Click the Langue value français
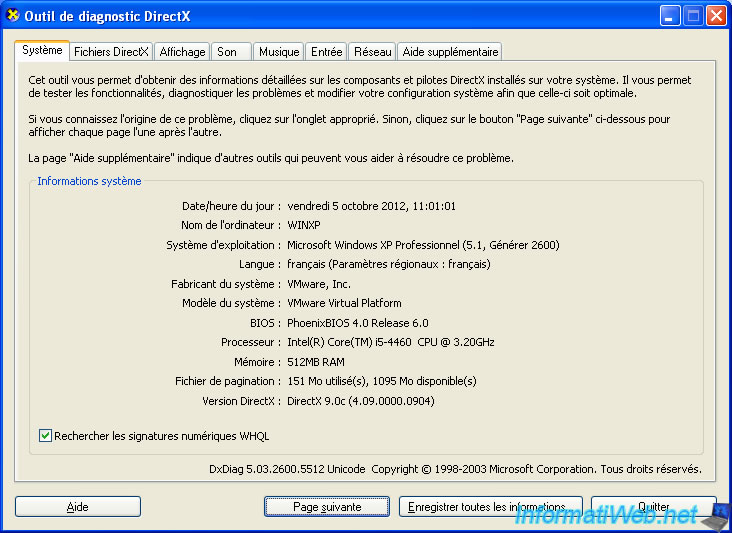 tap(388, 264)
